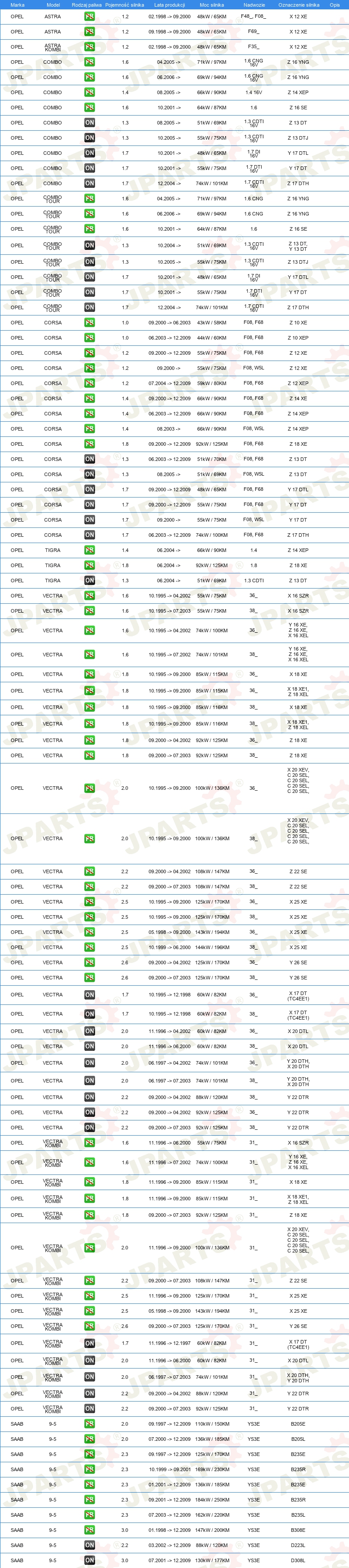Click the Nadwozie column header

point(254,5)
